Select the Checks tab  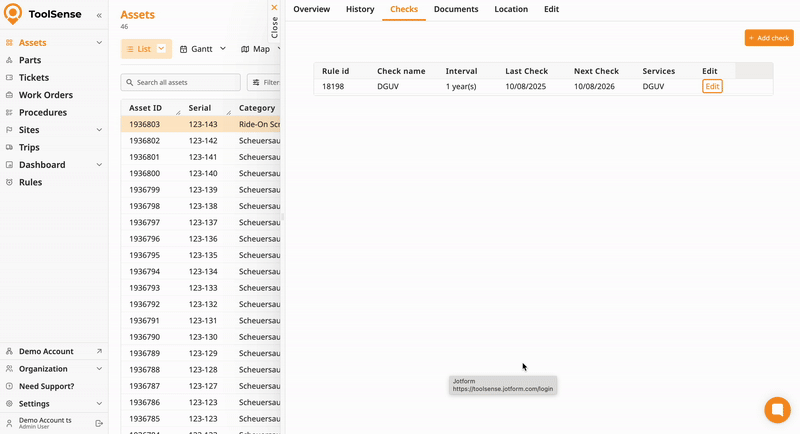click(x=404, y=9)
